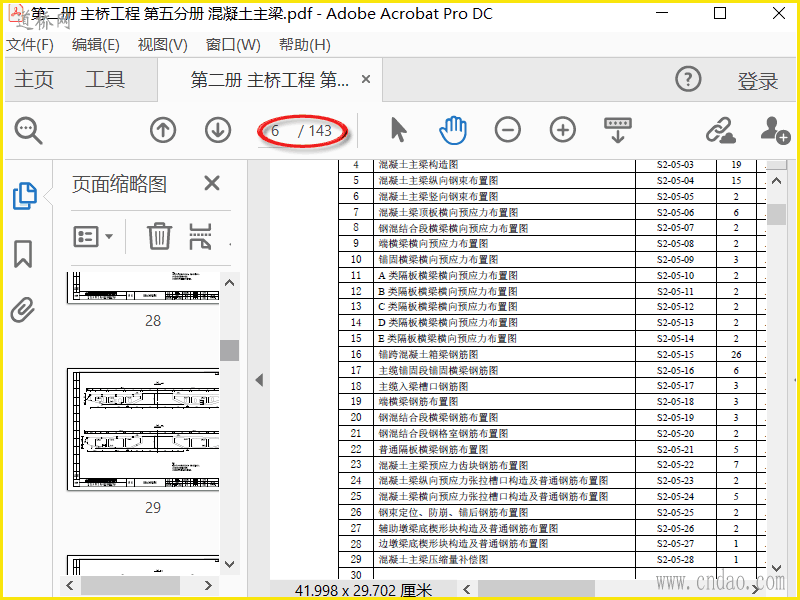
Task: Click the row text 混凝土主梁竖向钢束布置图
Action: [x=438, y=196]
